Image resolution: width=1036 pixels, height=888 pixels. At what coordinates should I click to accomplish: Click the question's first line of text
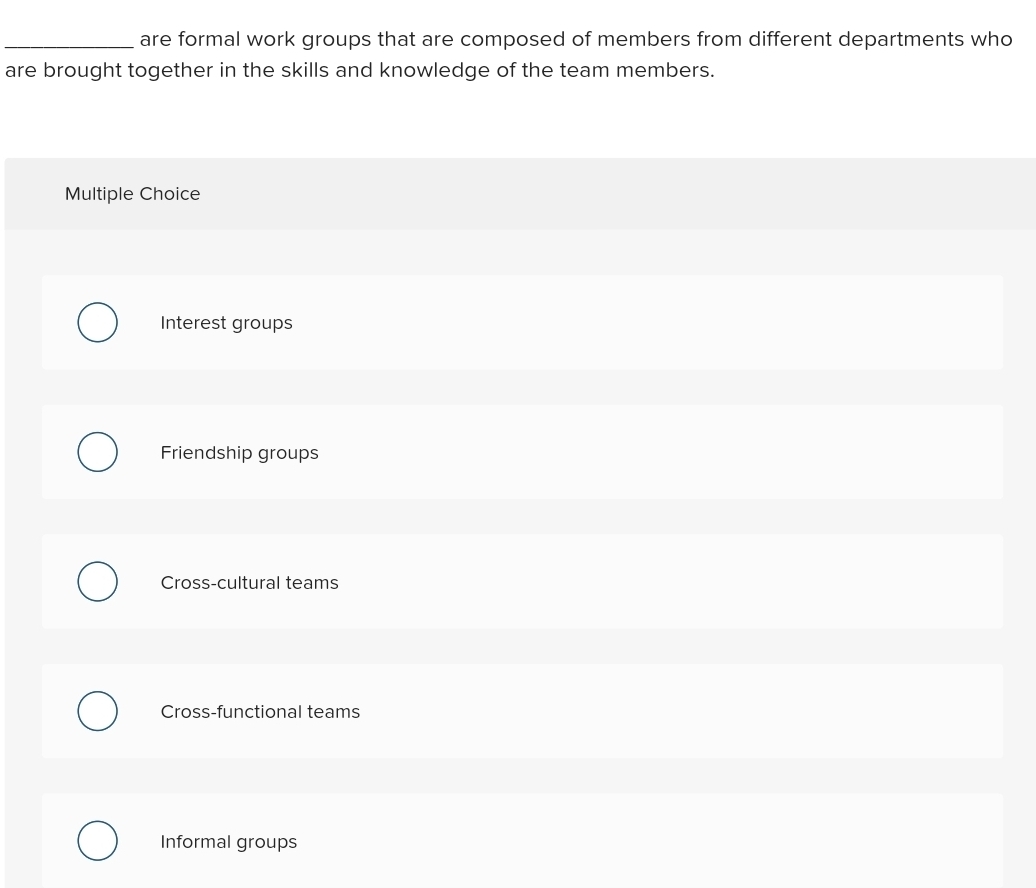575,40
